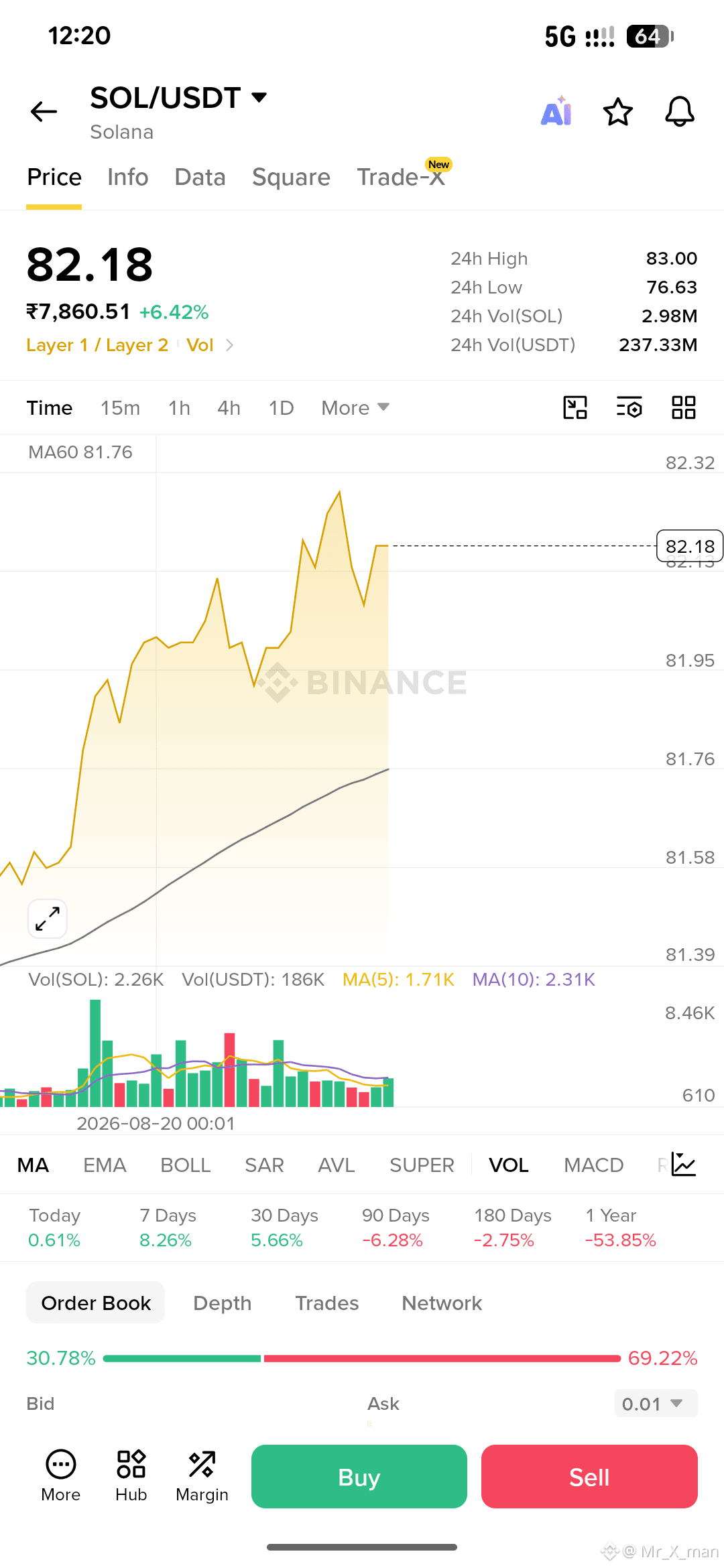Click the tallest green volume bar
Screen dimensions: 724x1568
click(95, 1053)
